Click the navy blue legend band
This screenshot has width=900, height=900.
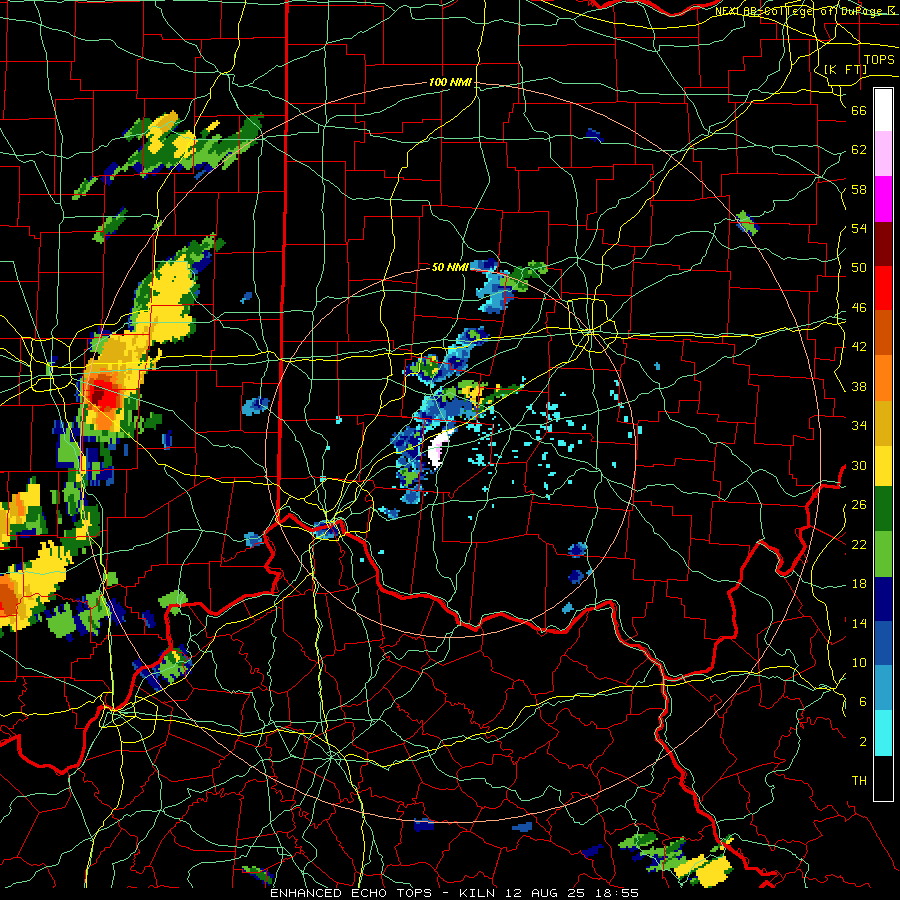[x=883, y=599]
